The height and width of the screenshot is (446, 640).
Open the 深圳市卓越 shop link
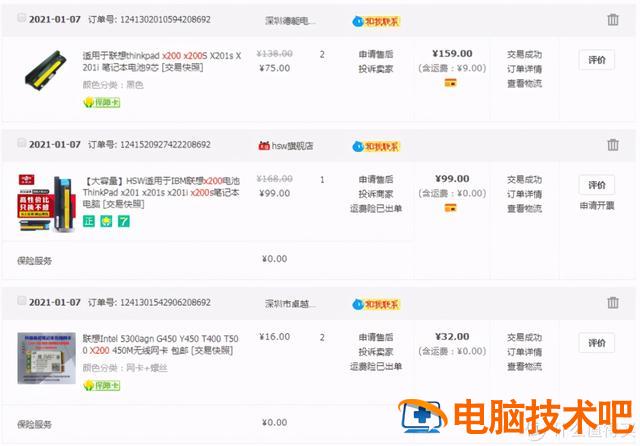[x=290, y=304]
